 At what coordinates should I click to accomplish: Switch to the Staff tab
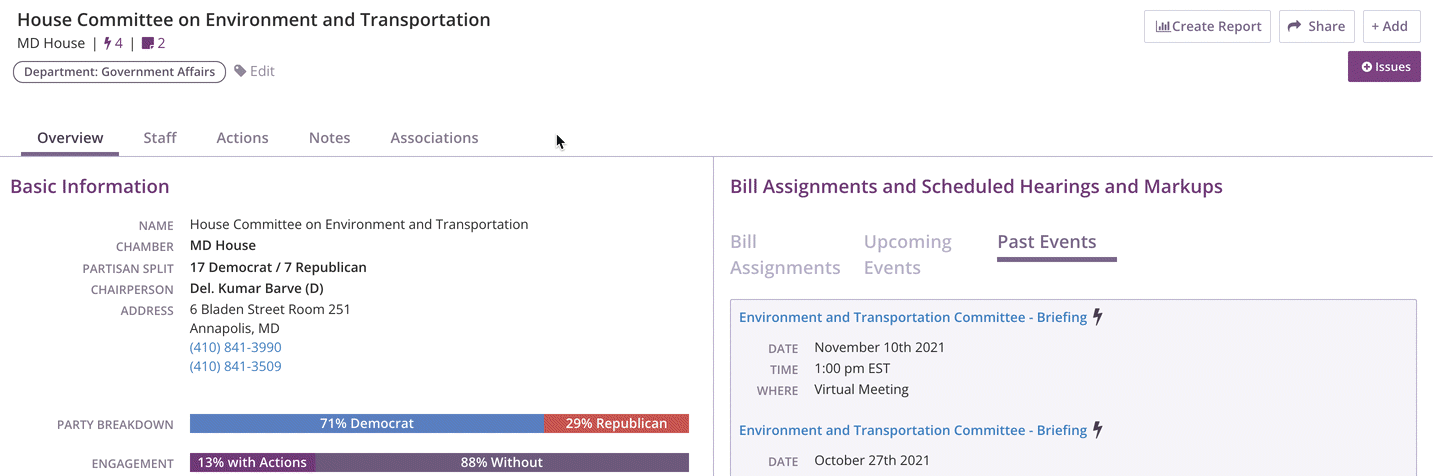point(160,138)
